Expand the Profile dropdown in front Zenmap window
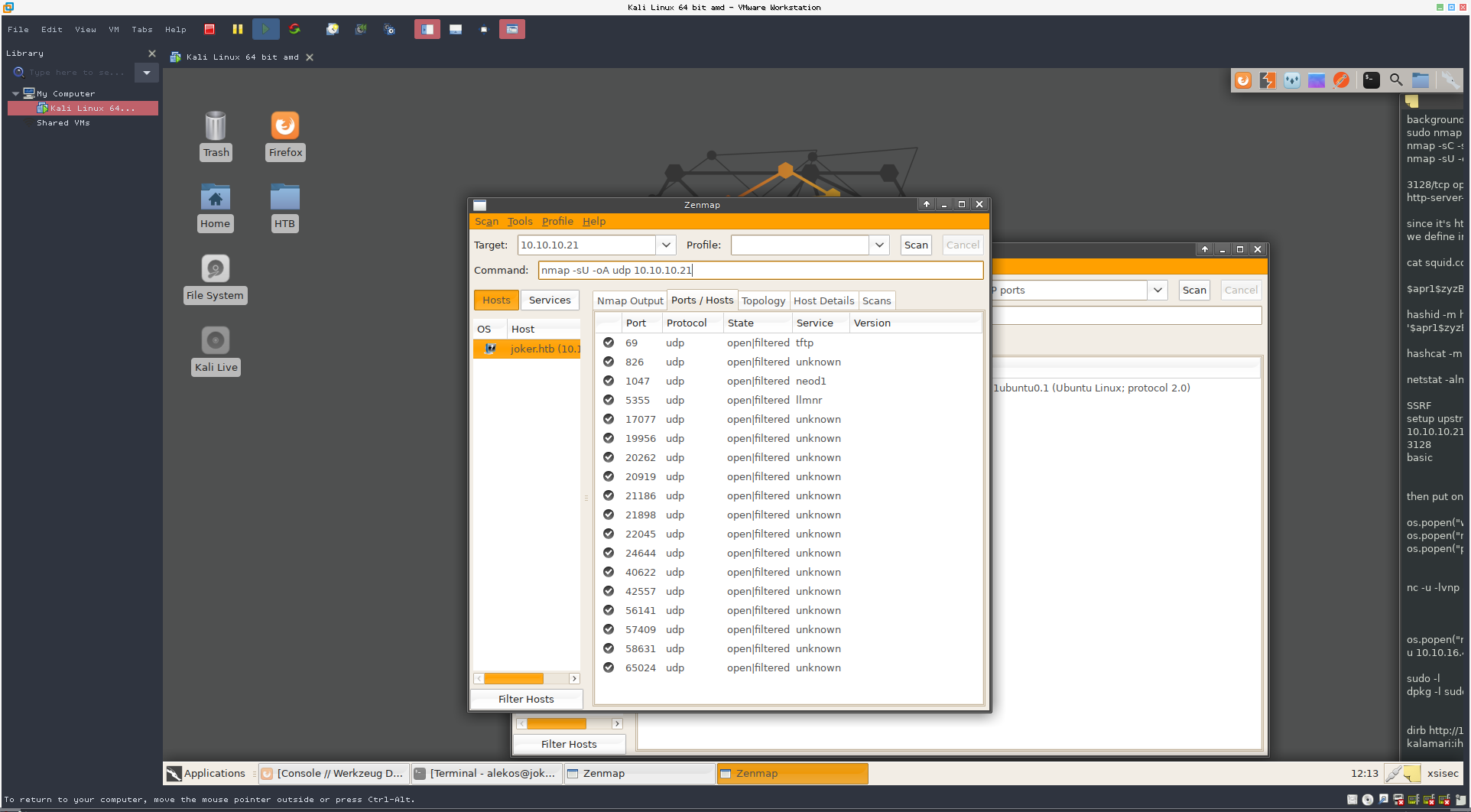 (x=879, y=245)
